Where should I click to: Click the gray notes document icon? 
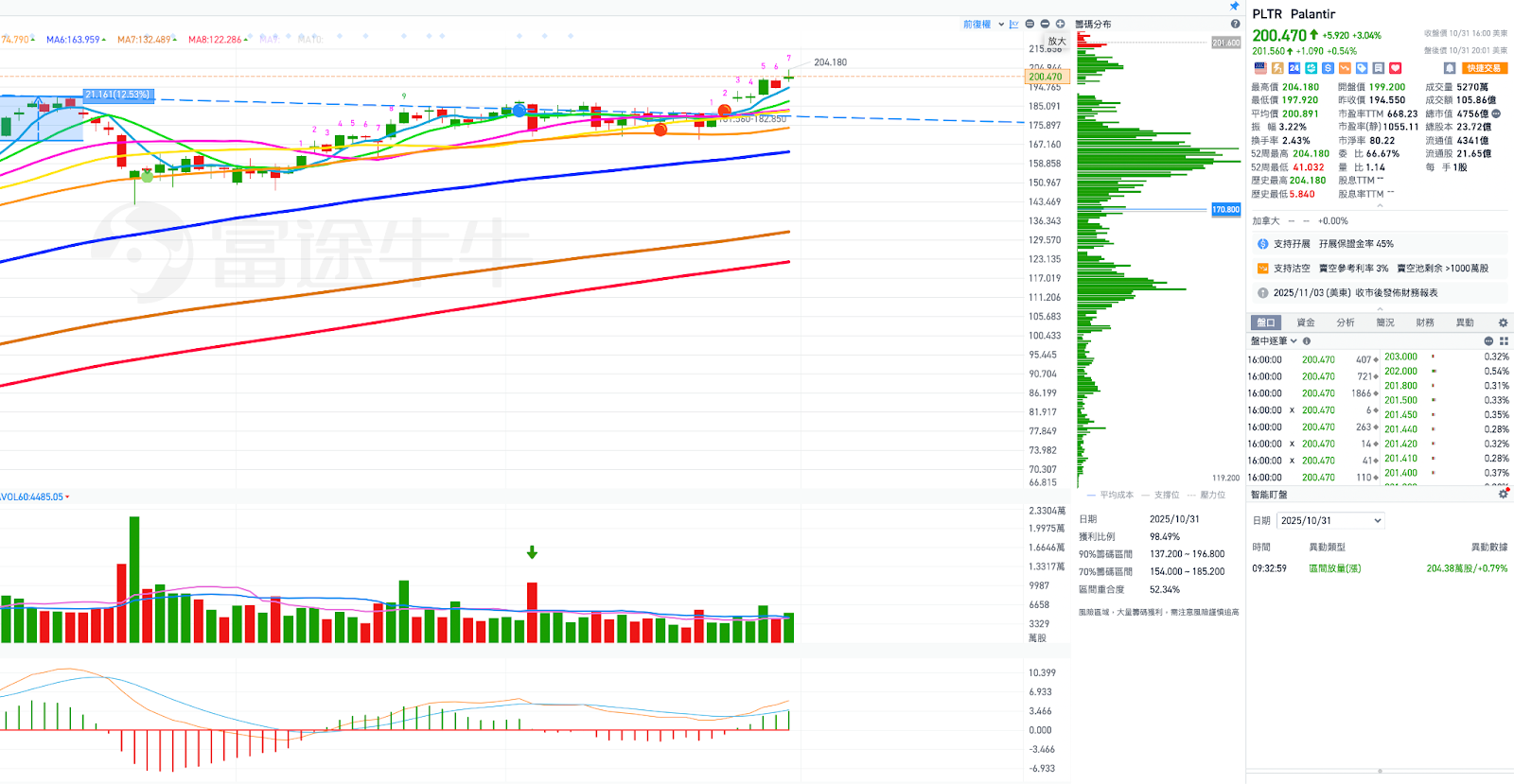1378,68
